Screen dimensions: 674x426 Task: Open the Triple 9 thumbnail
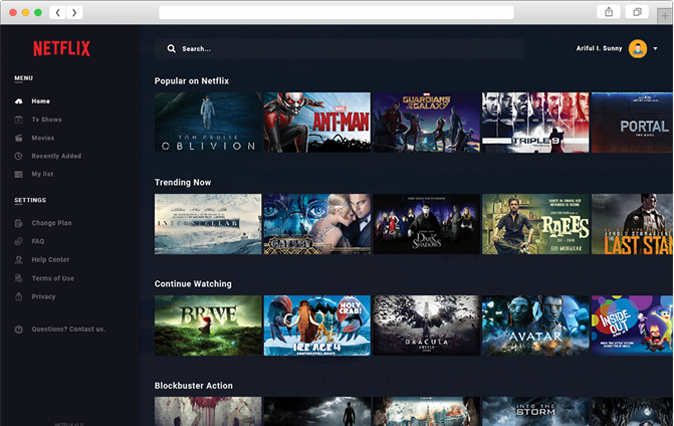535,123
